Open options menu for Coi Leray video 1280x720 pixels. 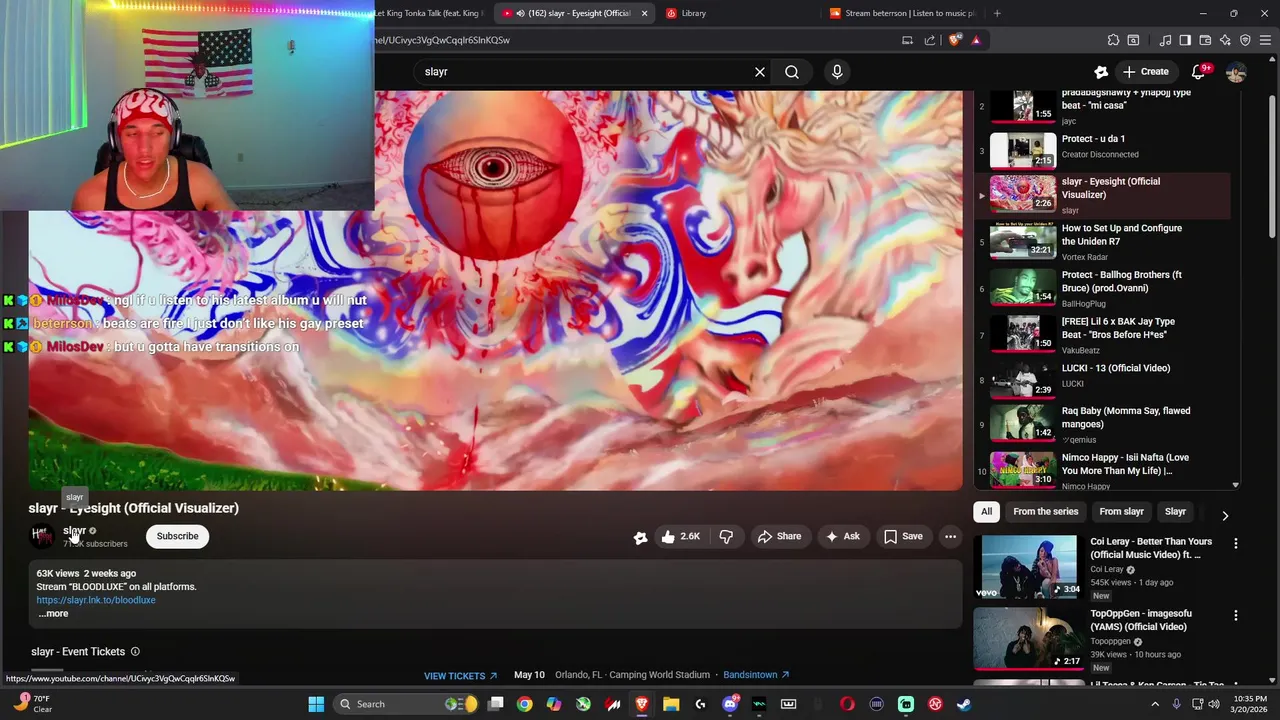point(1235,543)
